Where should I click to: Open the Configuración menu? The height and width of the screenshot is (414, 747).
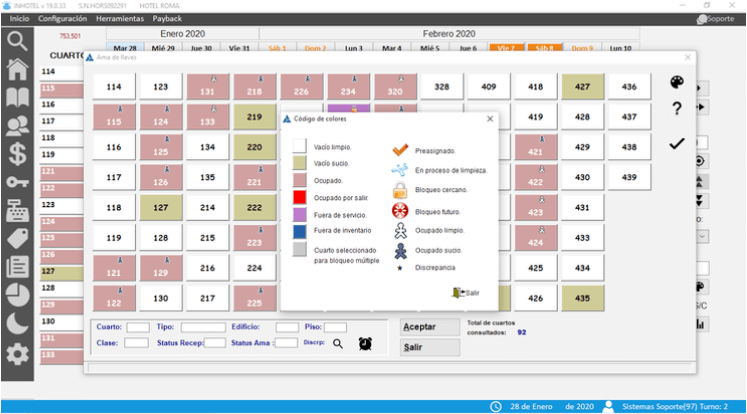point(61,19)
